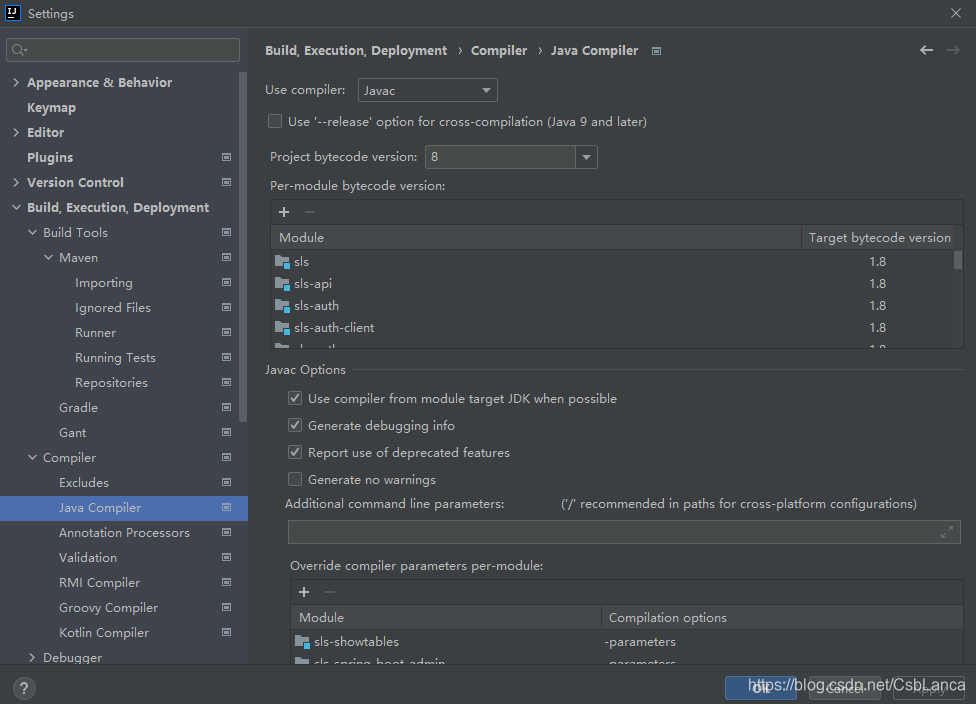Click the Compilation options column header
The width and height of the screenshot is (976, 704).
[x=783, y=617]
